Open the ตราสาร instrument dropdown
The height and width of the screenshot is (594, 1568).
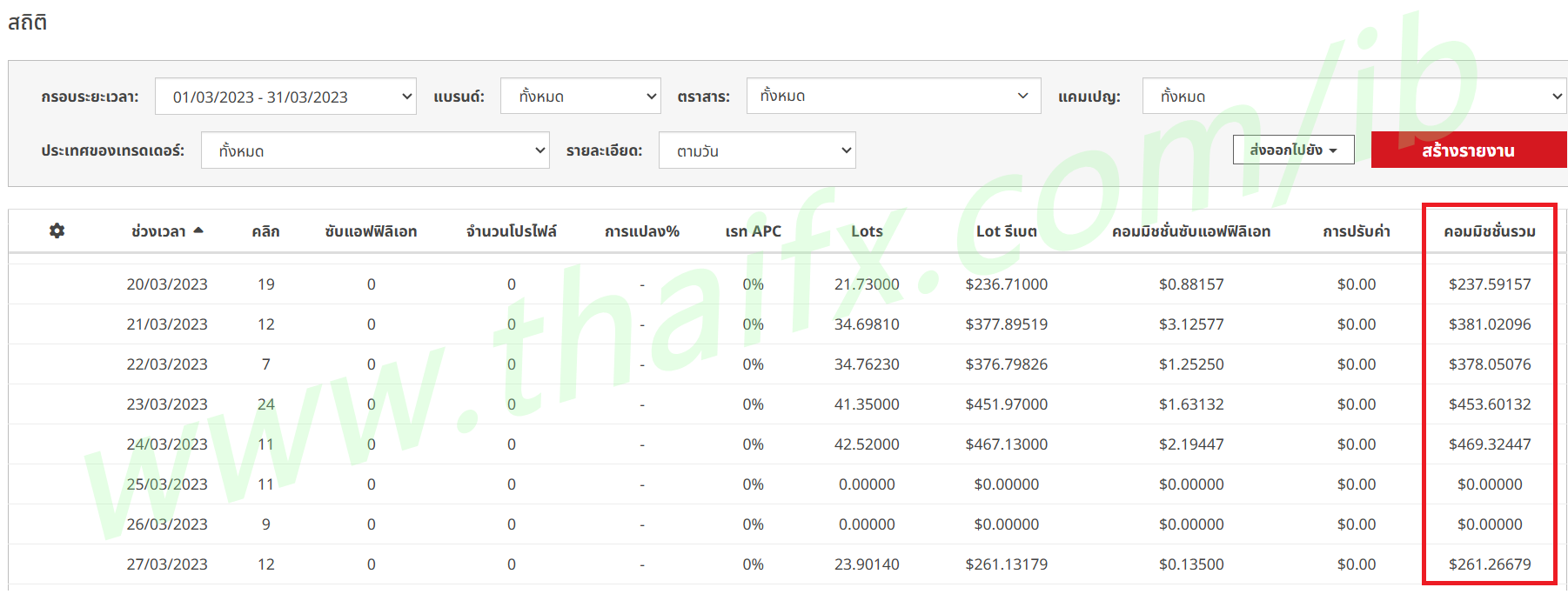point(893,96)
